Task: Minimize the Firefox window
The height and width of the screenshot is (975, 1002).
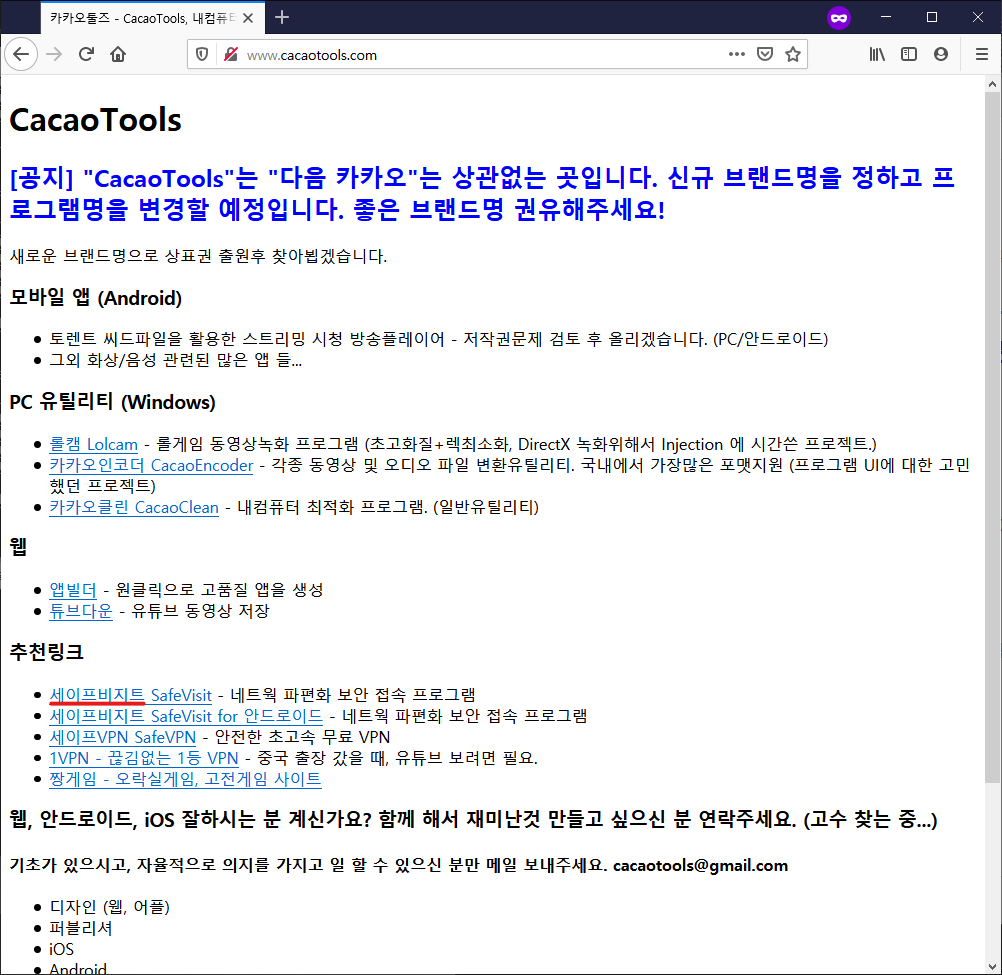Action: click(886, 17)
